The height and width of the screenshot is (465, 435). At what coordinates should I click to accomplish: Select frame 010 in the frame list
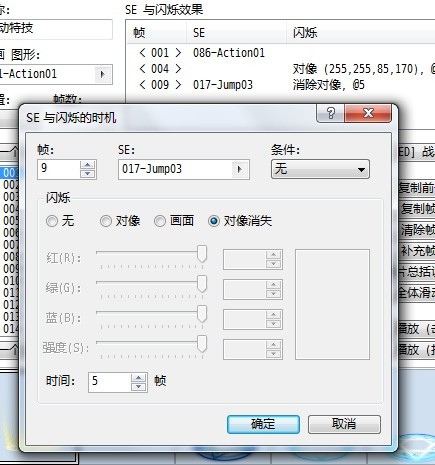pos(10,281)
